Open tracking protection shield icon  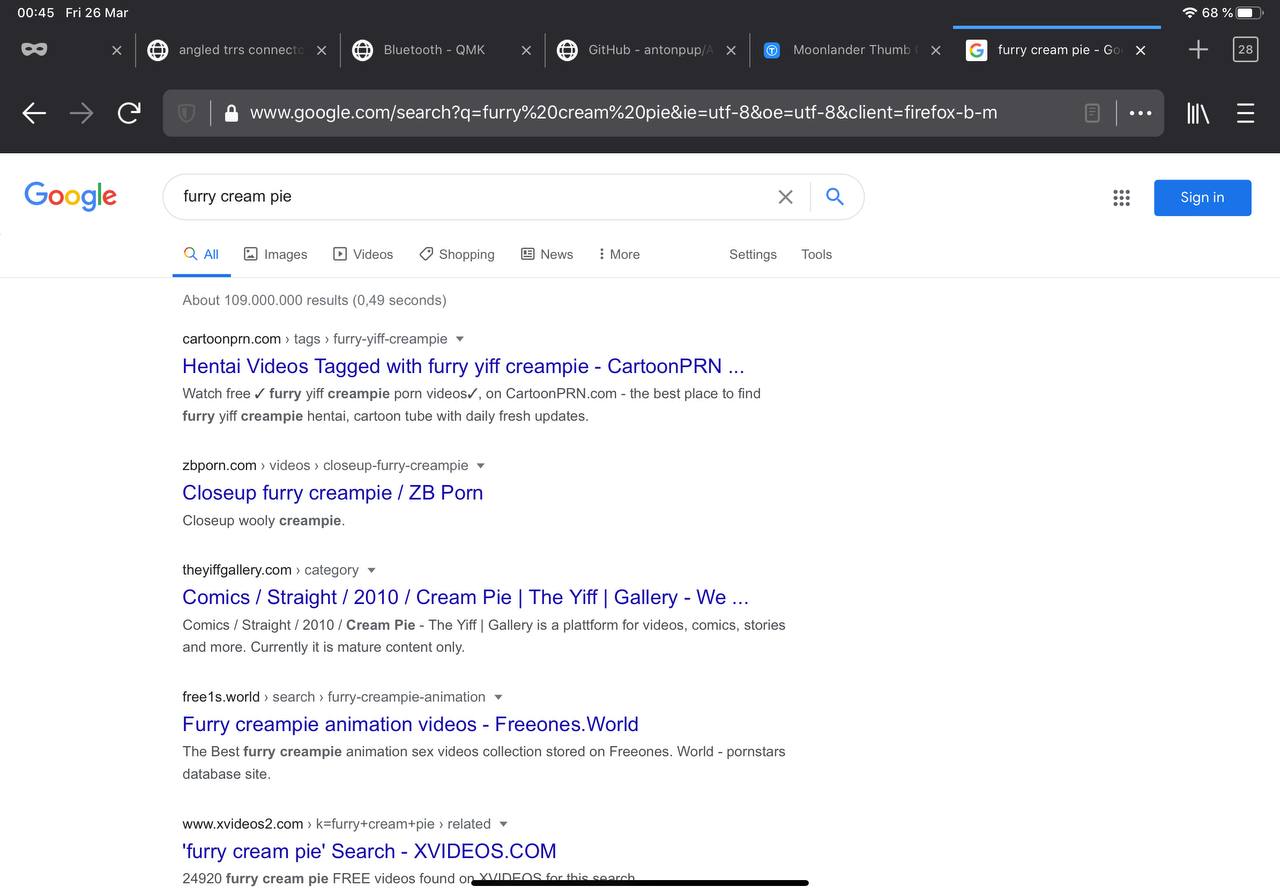tap(186, 113)
